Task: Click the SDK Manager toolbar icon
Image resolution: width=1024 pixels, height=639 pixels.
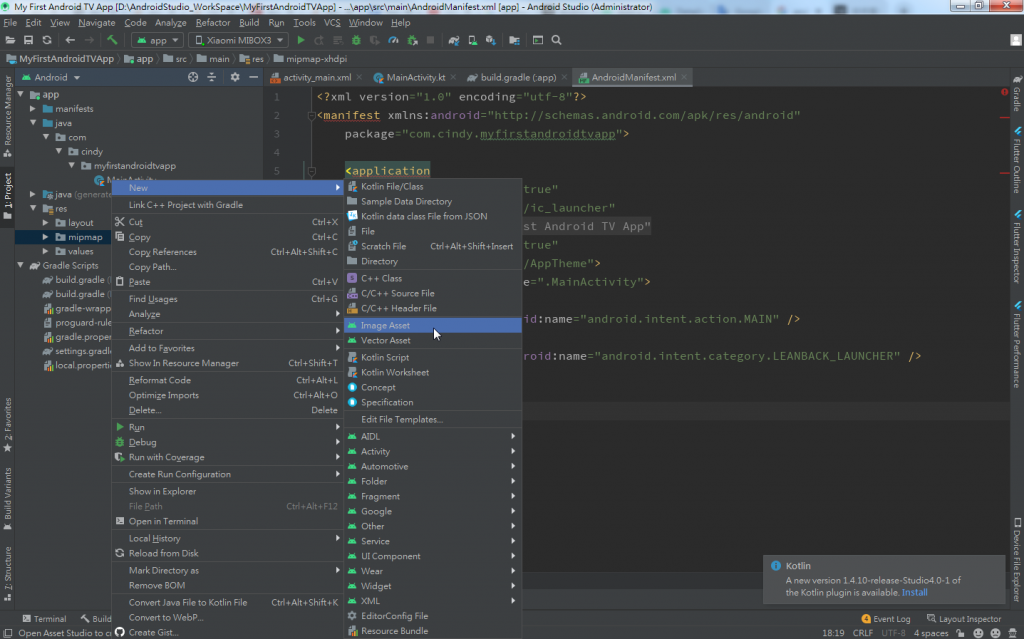Action: [490, 40]
